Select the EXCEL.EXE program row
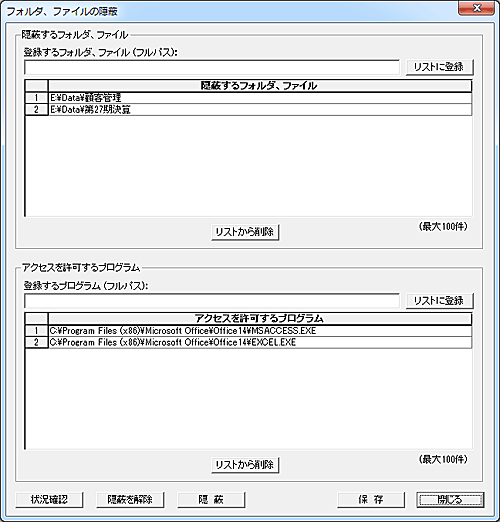Screen dimensions: 500x522 click(260, 342)
